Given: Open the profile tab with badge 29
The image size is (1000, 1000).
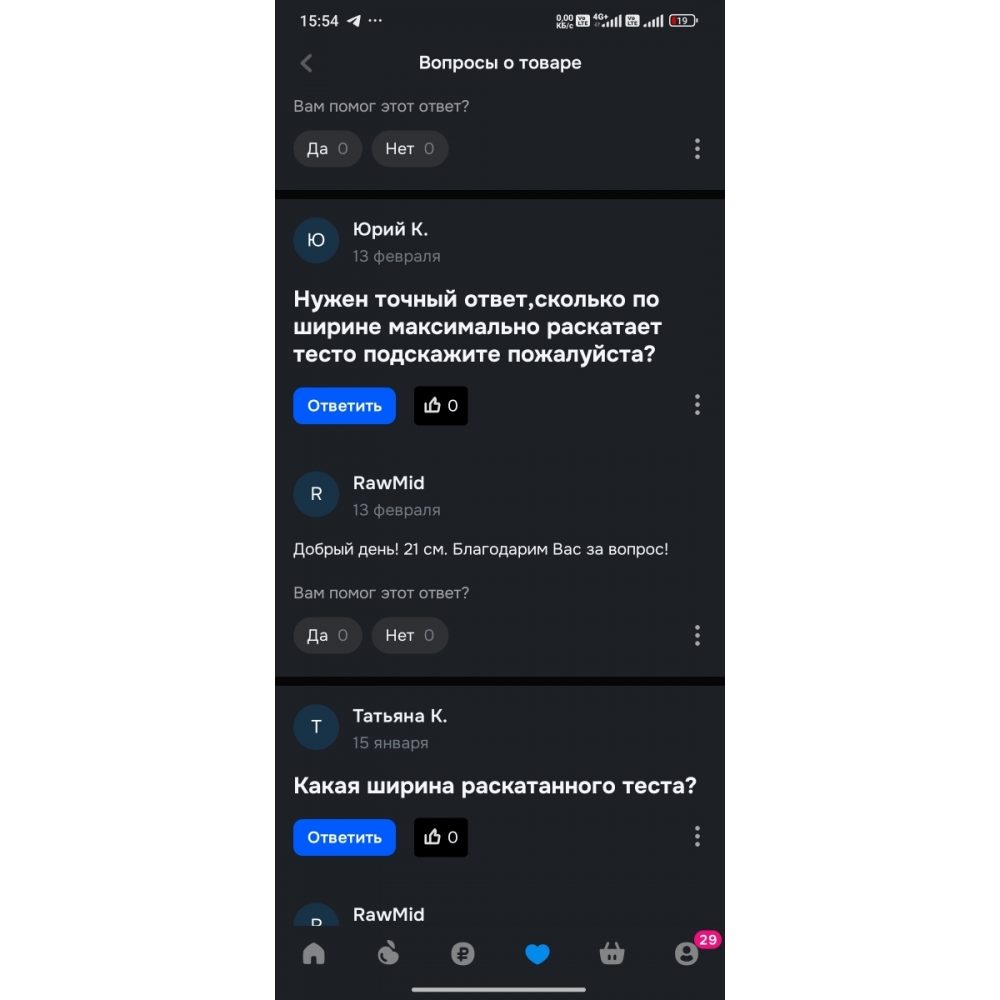Looking at the screenshot, I should click(686, 954).
